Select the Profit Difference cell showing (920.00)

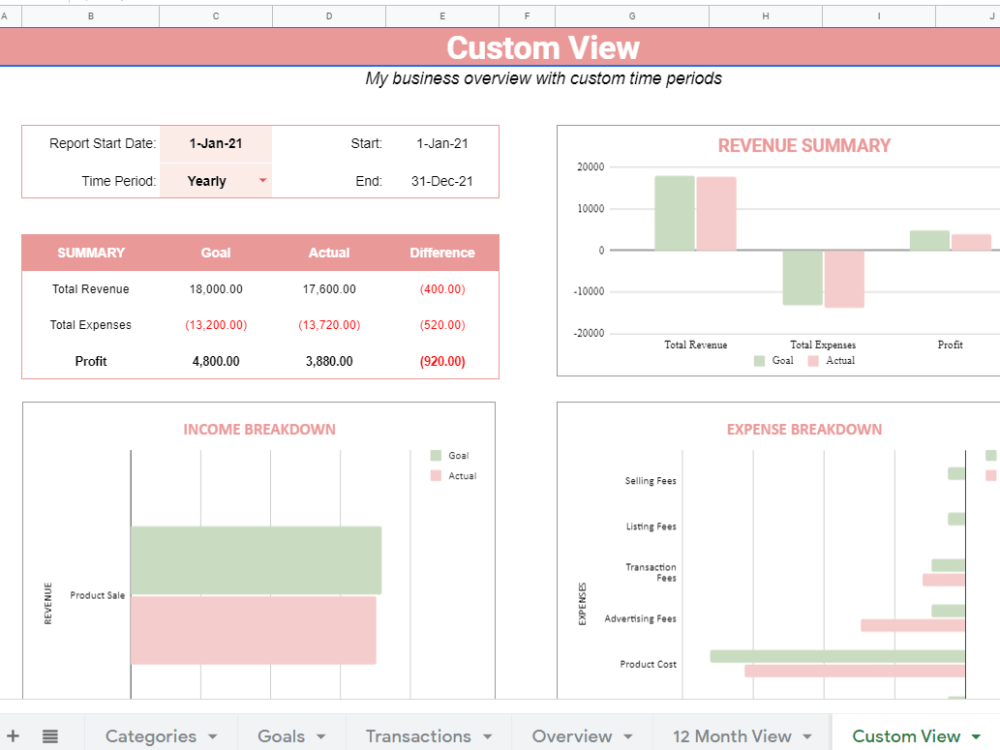click(442, 361)
